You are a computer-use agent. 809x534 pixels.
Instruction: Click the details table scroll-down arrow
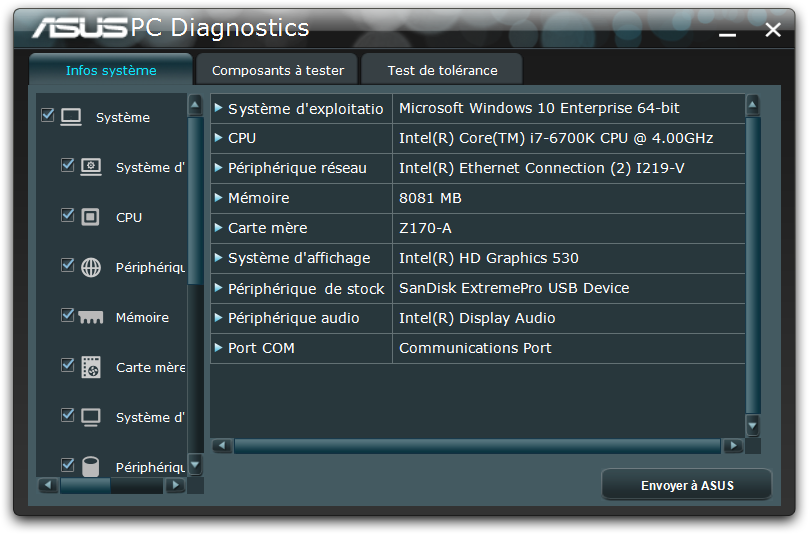point(753,425)
